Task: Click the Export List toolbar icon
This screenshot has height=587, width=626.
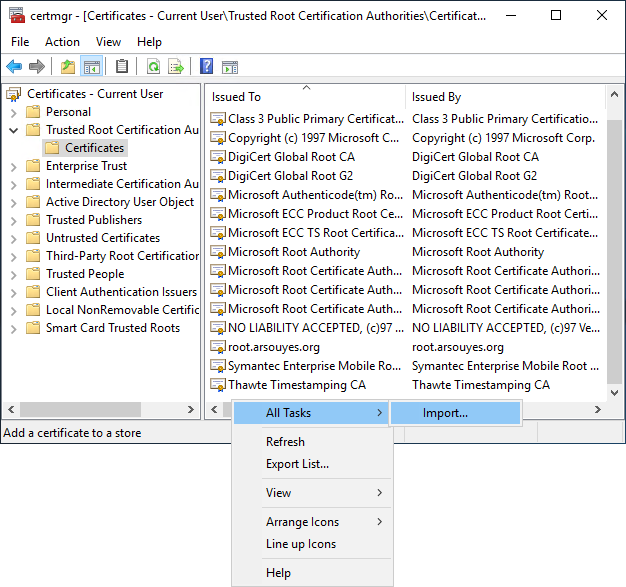Action: [x=176, y=66]
